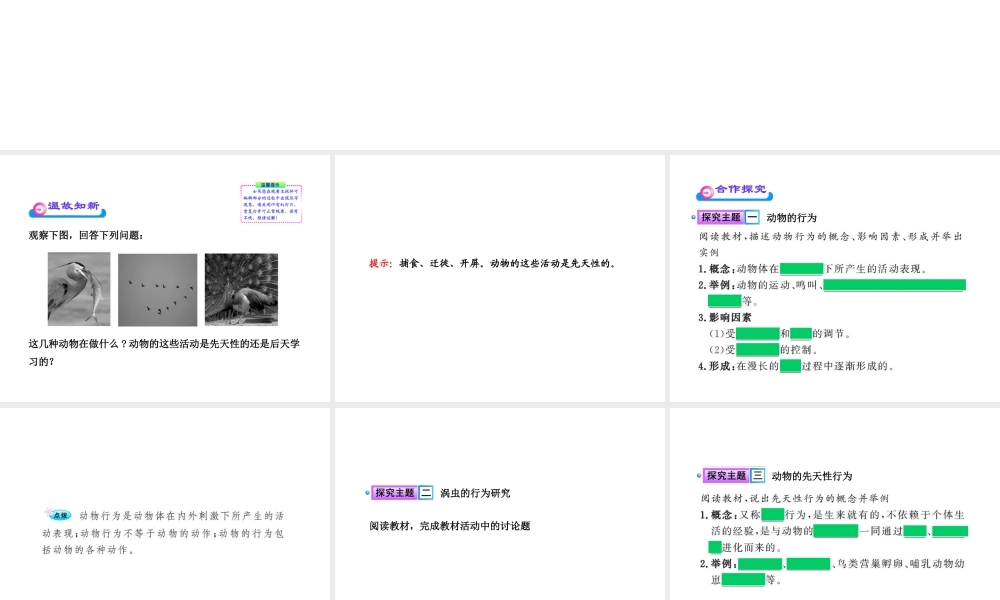The image size is (1000, 600).
Task: Click the line 阅读教材，完成教材活动中的讨论题
Action: pyautogui.click(x=450, y=526)
